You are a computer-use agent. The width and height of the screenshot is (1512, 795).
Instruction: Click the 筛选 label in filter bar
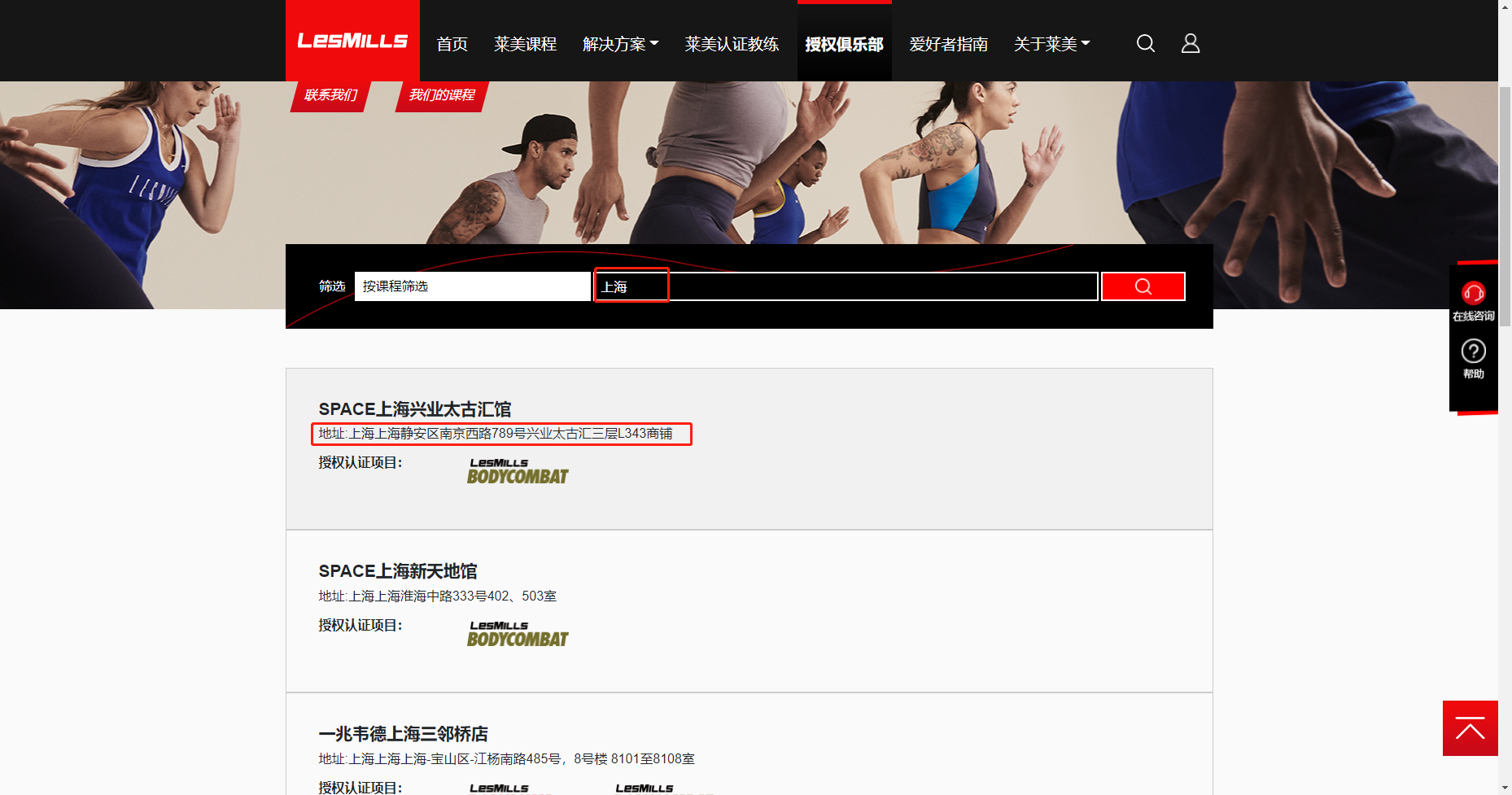pyautogui.click(x=332, y=286)
